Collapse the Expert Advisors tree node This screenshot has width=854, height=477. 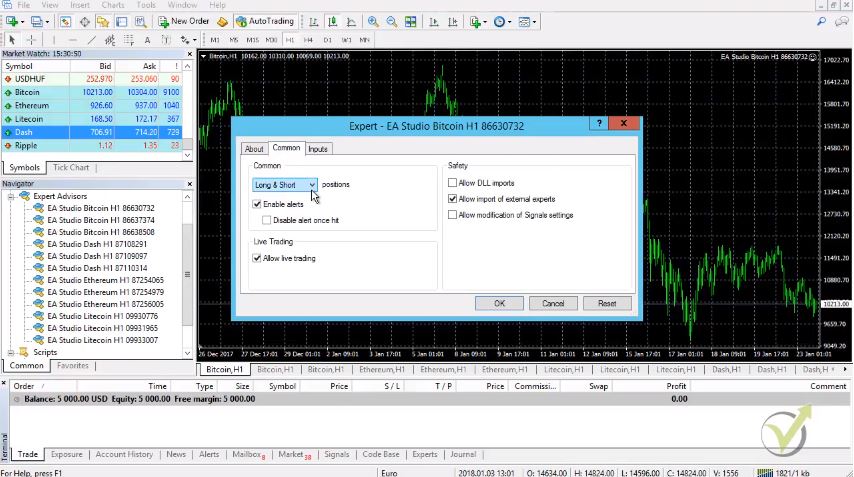pos(11,197)
